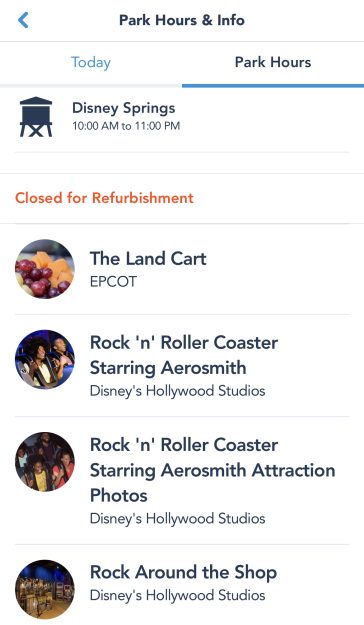Tap Rock 'n' Roller Coaster ride thumbnail
Viewport: 364px width, 625px height.
(45, 359)
